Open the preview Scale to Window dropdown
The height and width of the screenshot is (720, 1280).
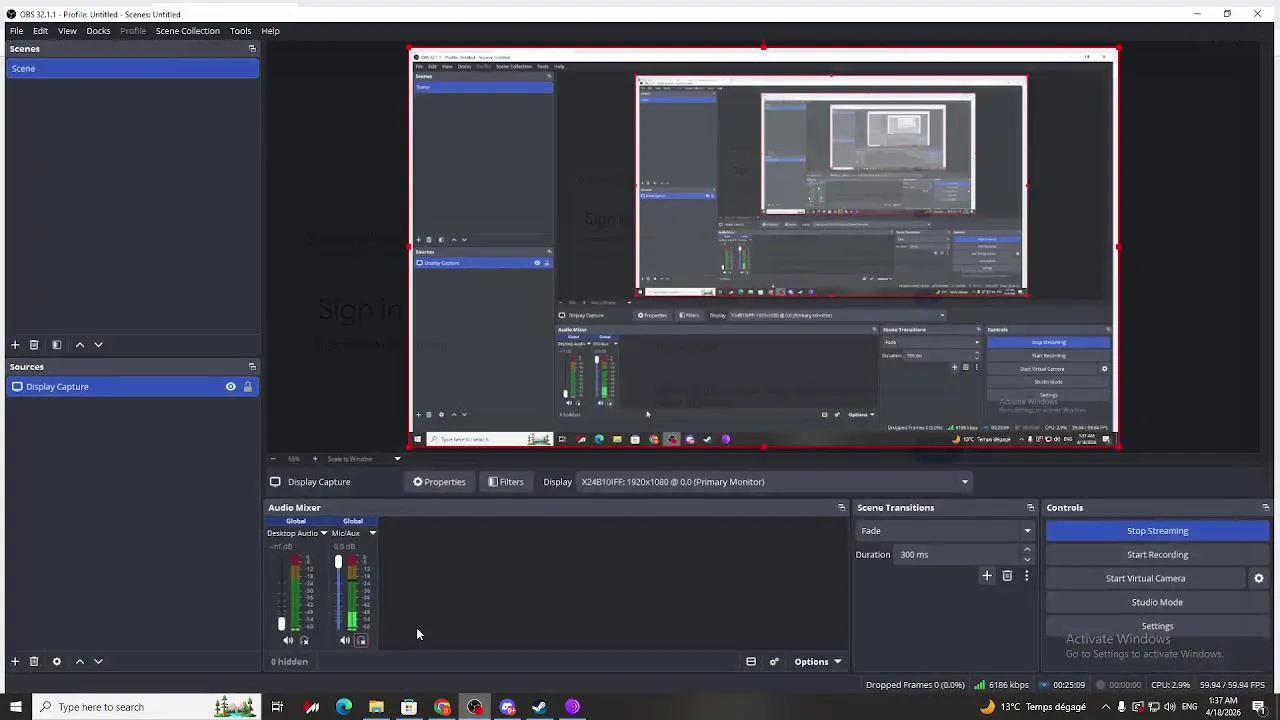tap(364, 459)
